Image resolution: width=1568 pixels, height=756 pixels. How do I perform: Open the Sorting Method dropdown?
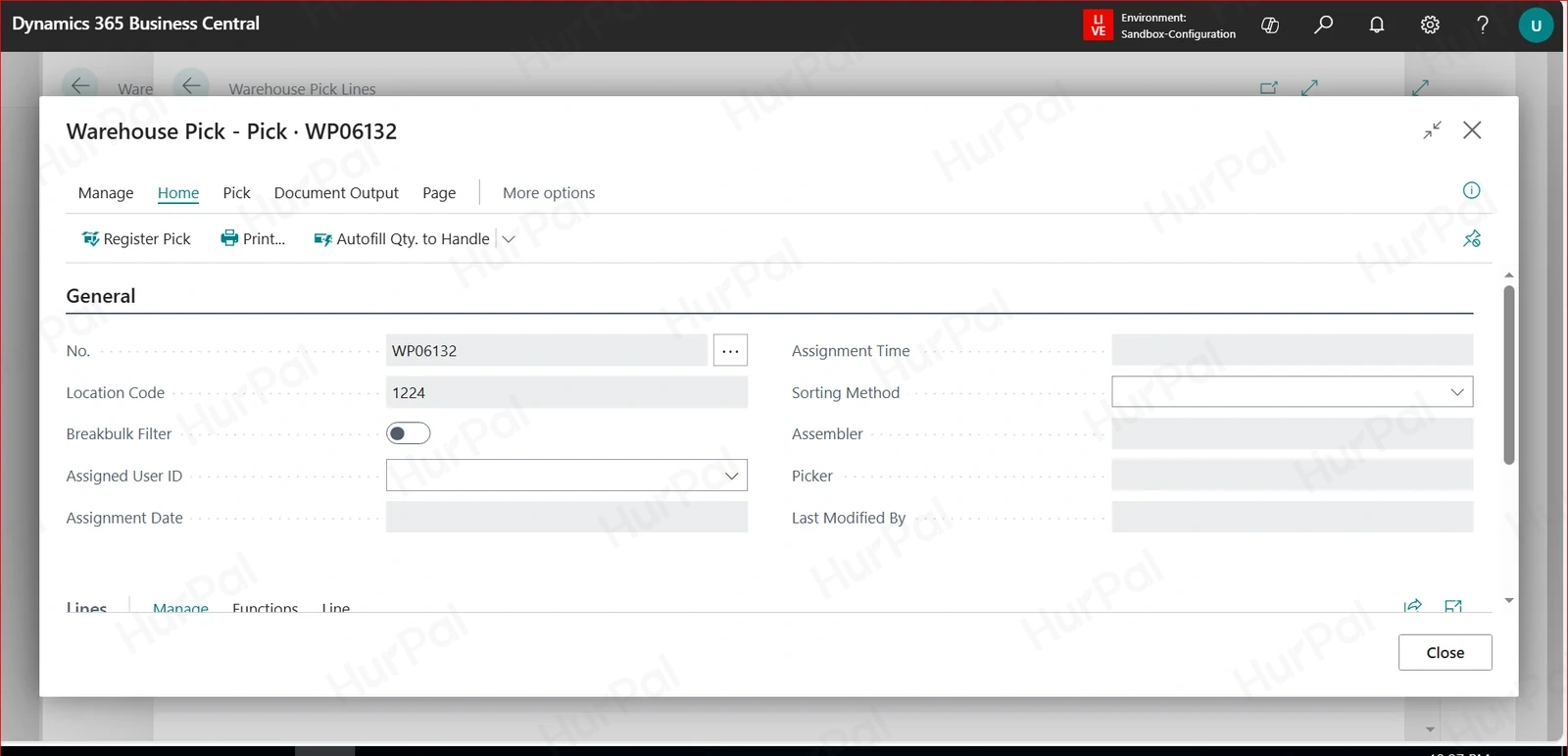click(x=1457, y=392)
